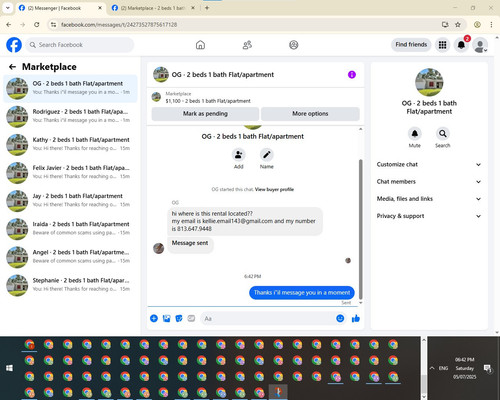Expand Privacy & support section
Screen dimensions: 500x400
429,216
